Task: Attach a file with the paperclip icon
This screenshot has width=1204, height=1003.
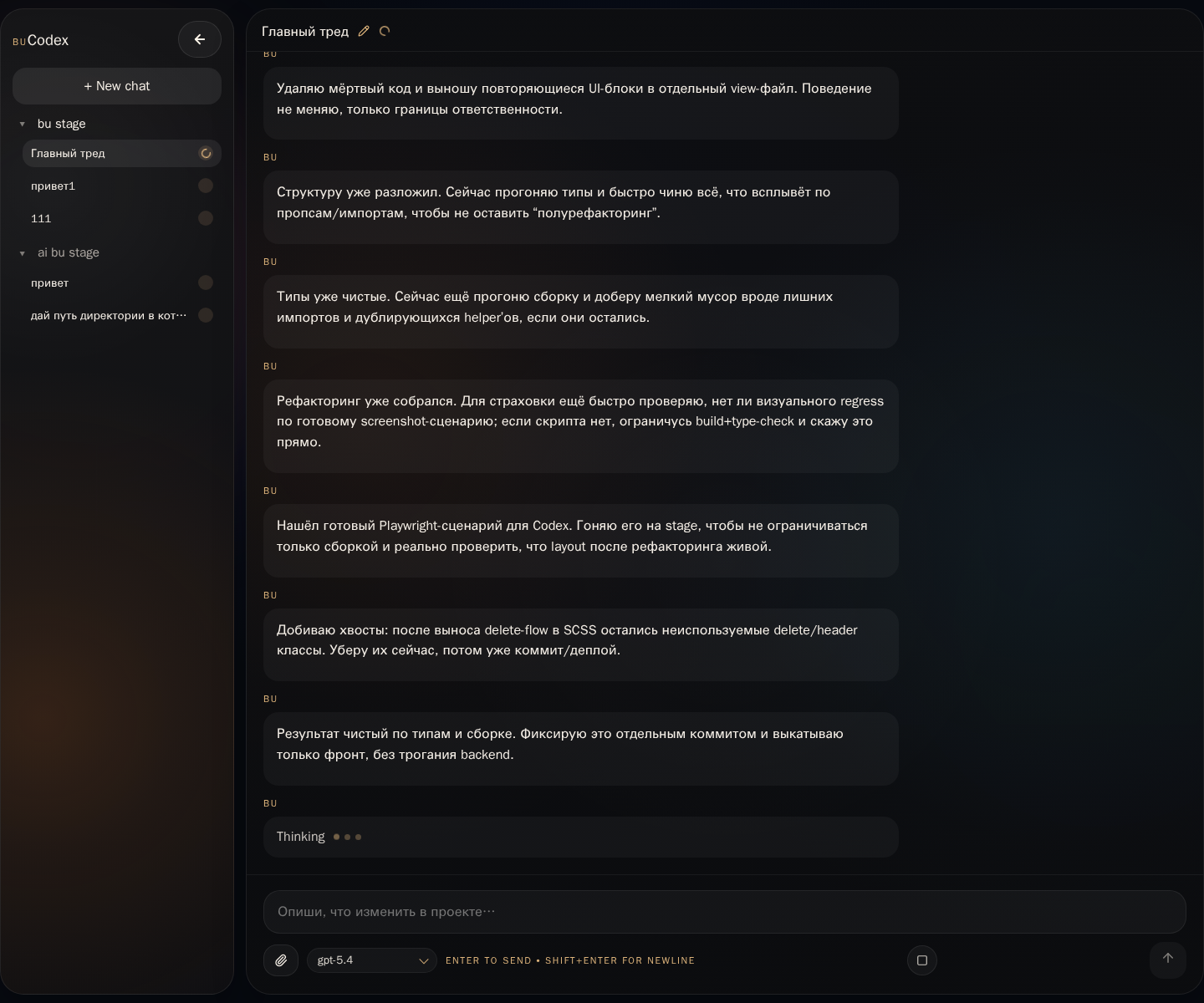Action: (281, 960)
